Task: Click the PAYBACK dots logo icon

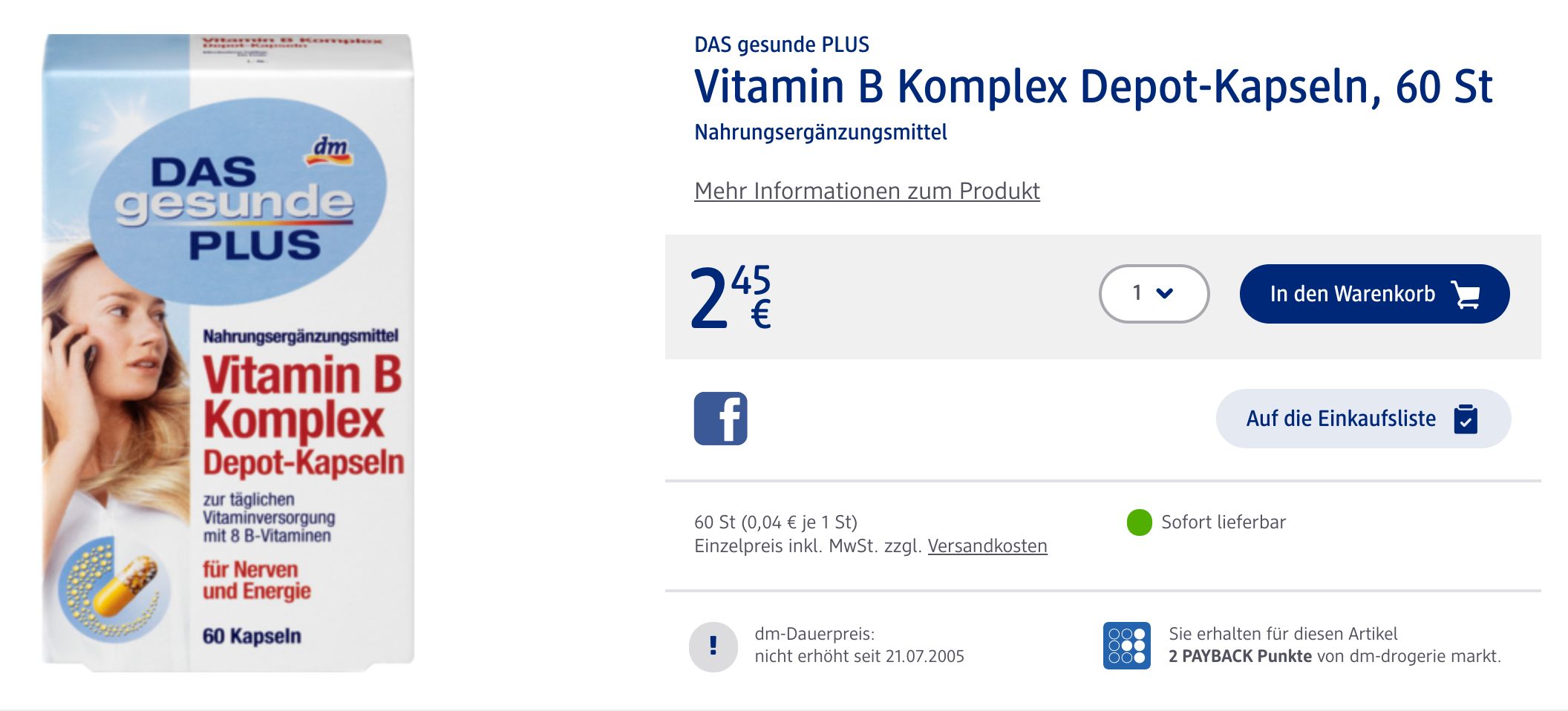Action: point(1126,646)
